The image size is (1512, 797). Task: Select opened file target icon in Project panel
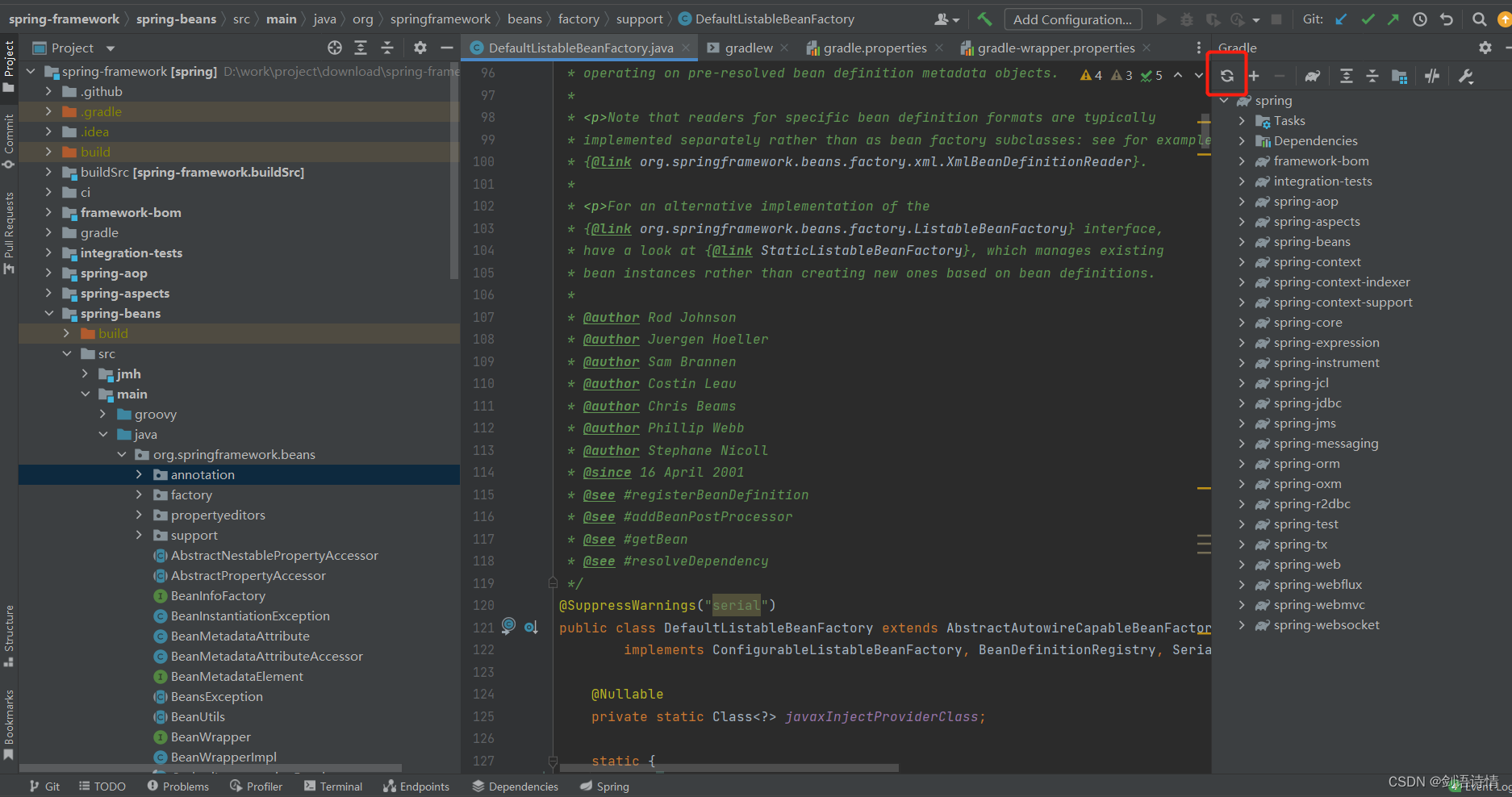(335, 48)
